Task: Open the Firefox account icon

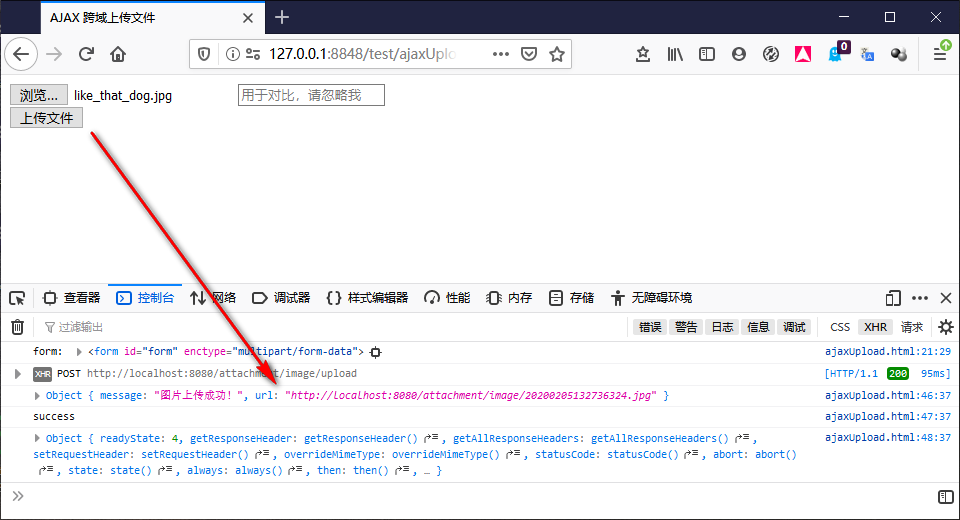Action: point(739,55)
